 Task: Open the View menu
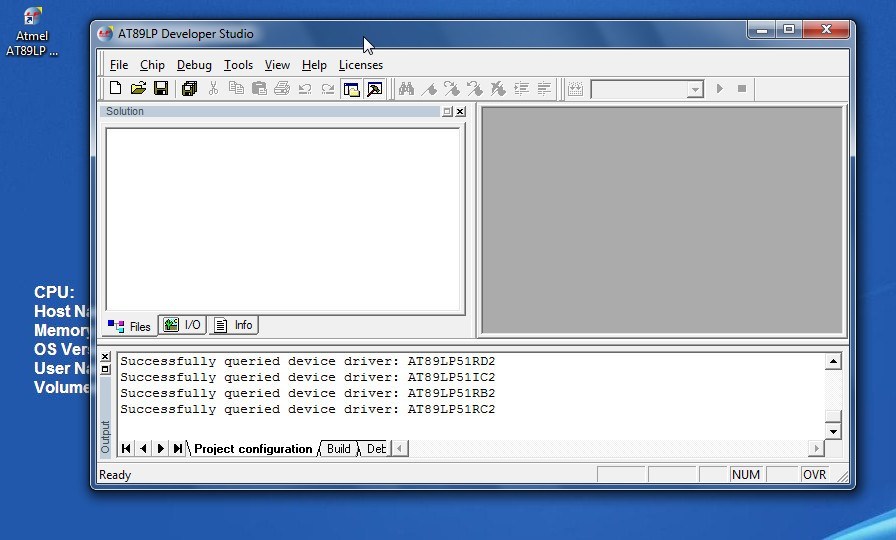[277, 65]
